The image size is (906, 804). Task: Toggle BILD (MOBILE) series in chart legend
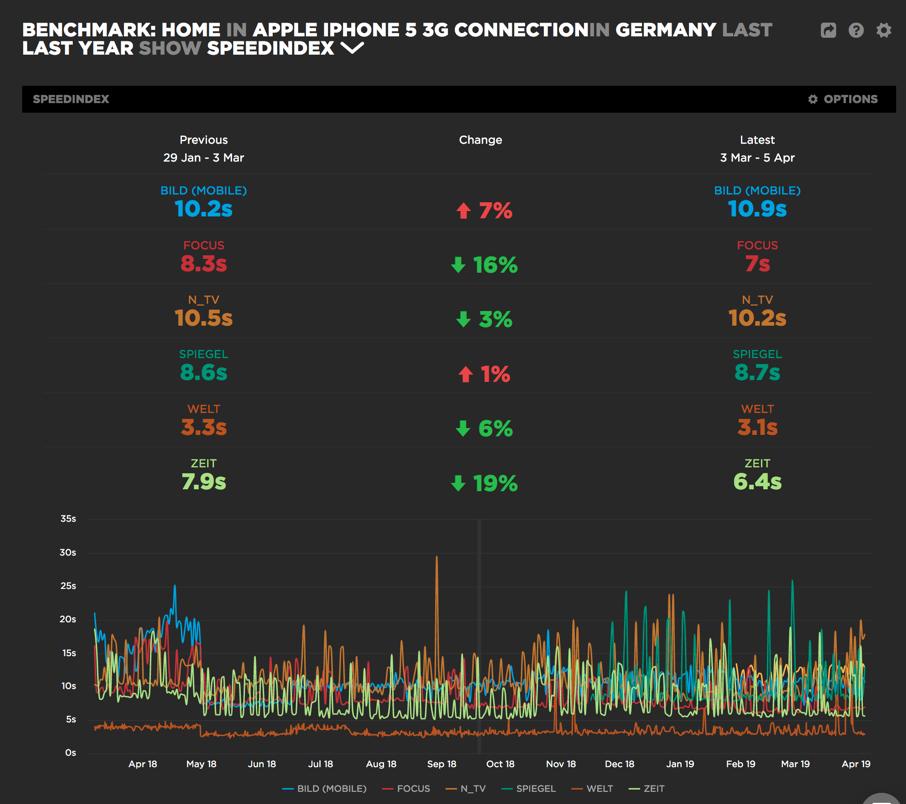tap(324, 788)
